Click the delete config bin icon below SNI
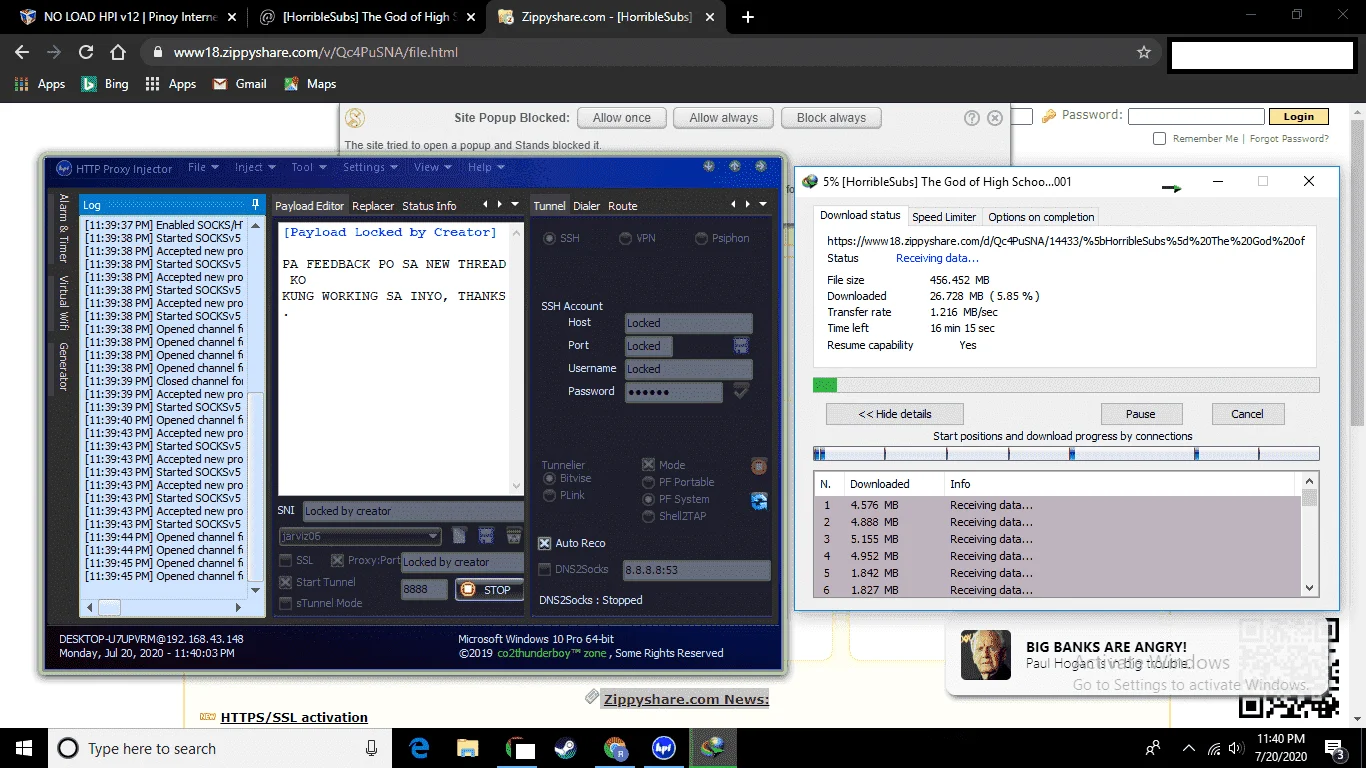The height and width of the screenshot is (768, 1366). 513,536
